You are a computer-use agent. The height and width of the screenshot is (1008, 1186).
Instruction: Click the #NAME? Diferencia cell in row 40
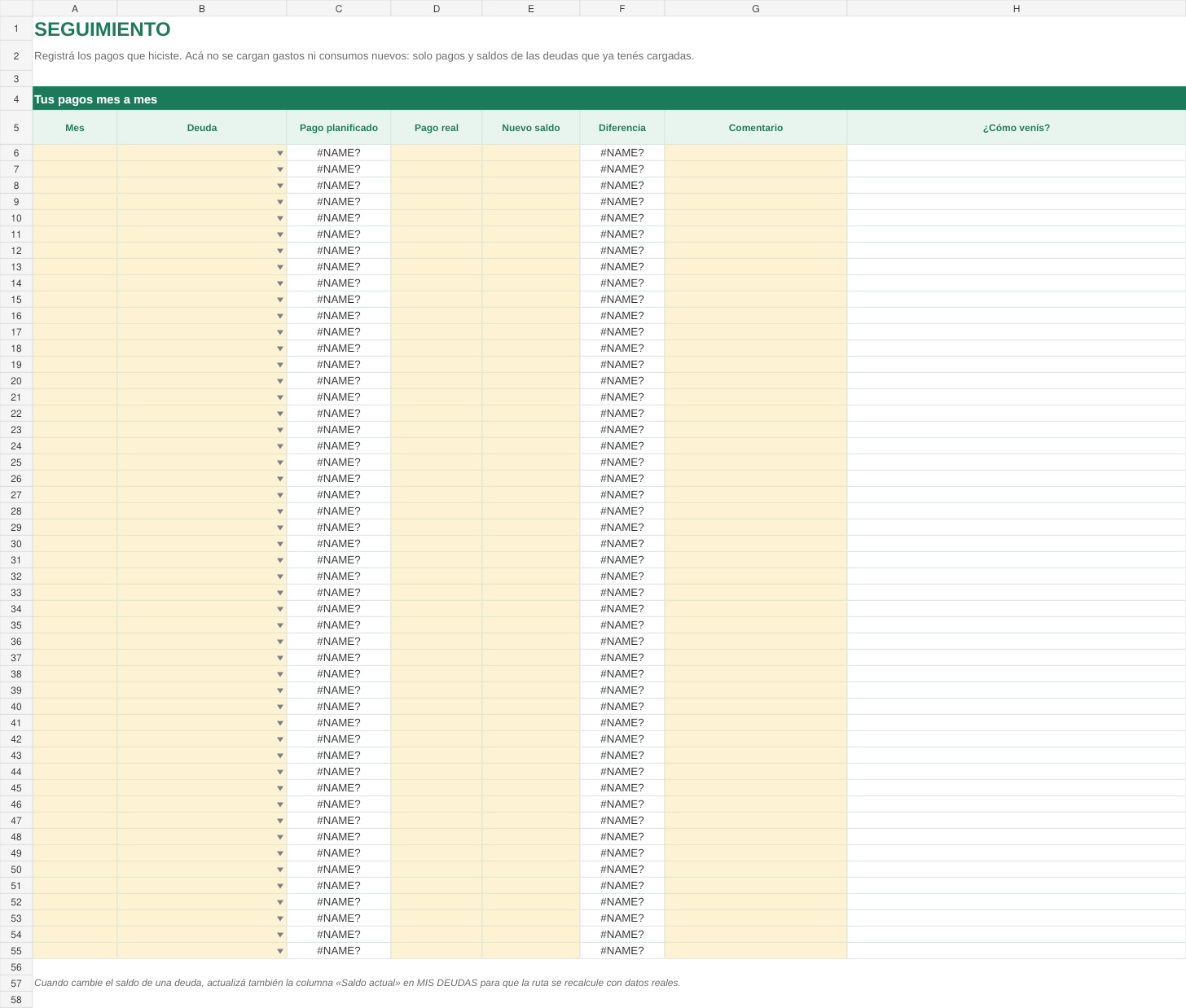(x=622, y=707)
